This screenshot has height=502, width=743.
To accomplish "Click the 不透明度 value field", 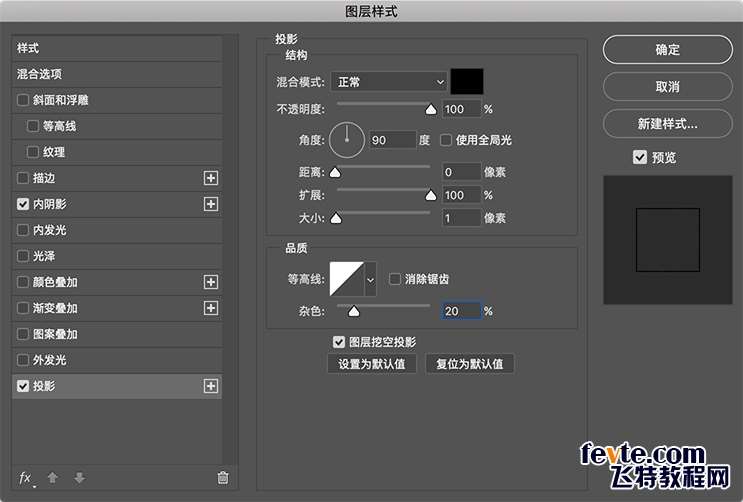I will coord(461,109).
